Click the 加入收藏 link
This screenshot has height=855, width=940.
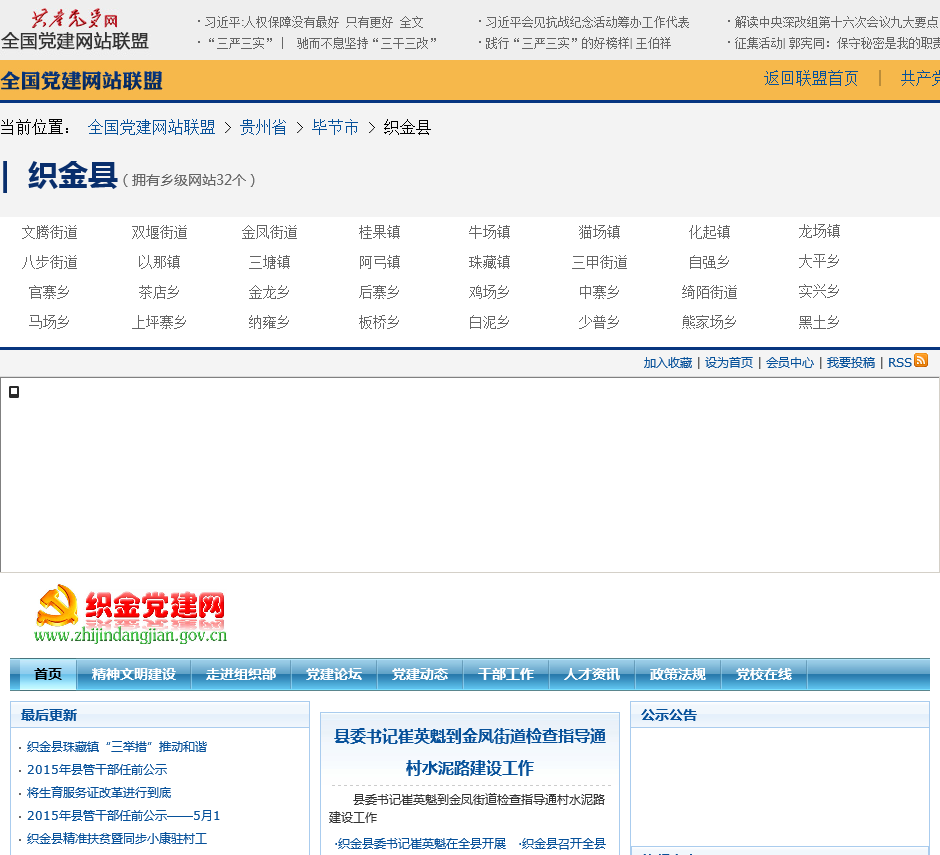click(x=668, y=363)
